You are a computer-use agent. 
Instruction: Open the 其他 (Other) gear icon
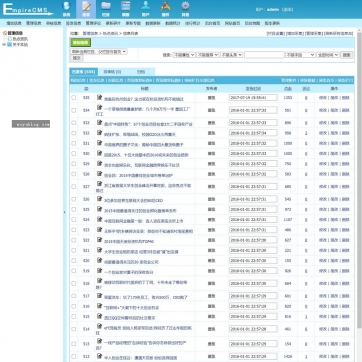[x=185, y=9]
